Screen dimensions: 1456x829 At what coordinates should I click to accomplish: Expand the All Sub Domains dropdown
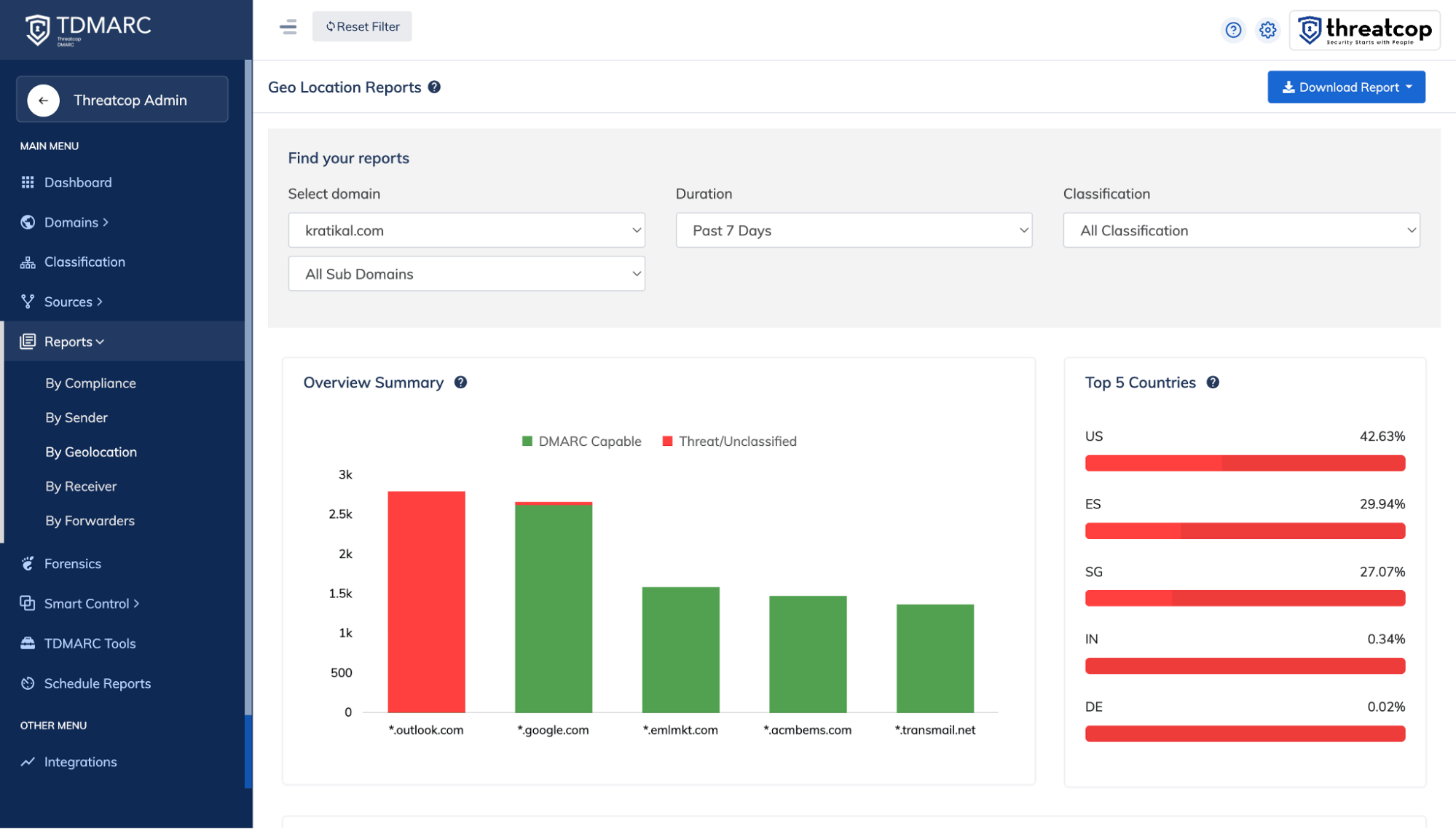point(466,274)
